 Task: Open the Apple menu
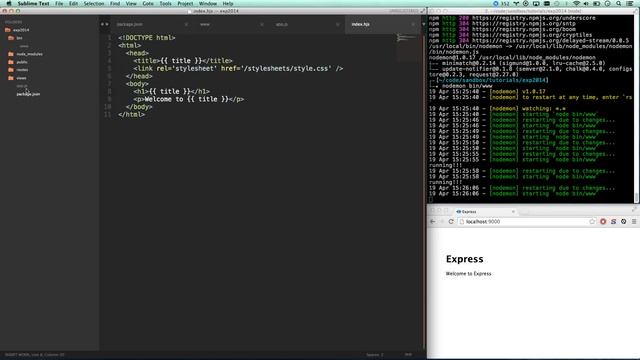(9, 3)
